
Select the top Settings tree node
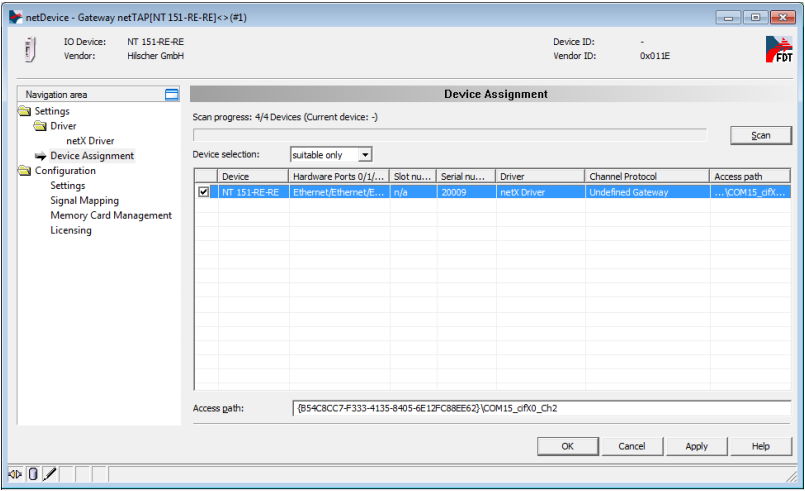(52, 111)
